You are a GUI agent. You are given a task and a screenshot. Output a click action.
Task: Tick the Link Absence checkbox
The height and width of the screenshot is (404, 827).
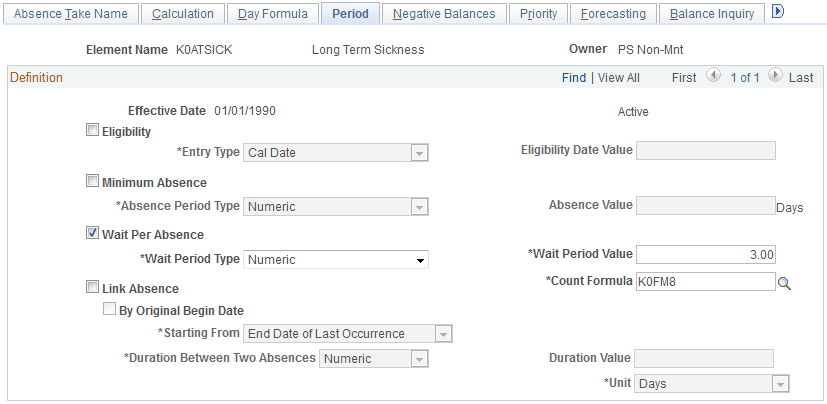tap(93, 288)
